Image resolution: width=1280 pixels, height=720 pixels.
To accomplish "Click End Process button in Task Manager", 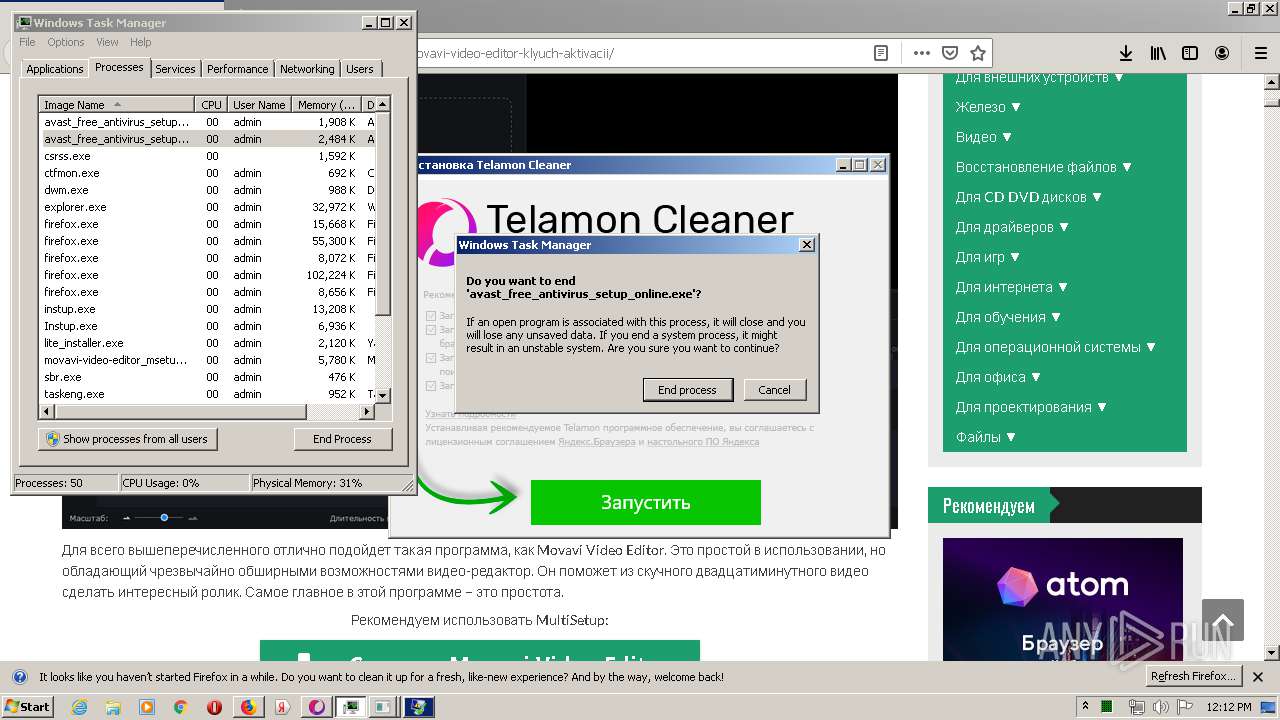I will [x=342, y=439].
